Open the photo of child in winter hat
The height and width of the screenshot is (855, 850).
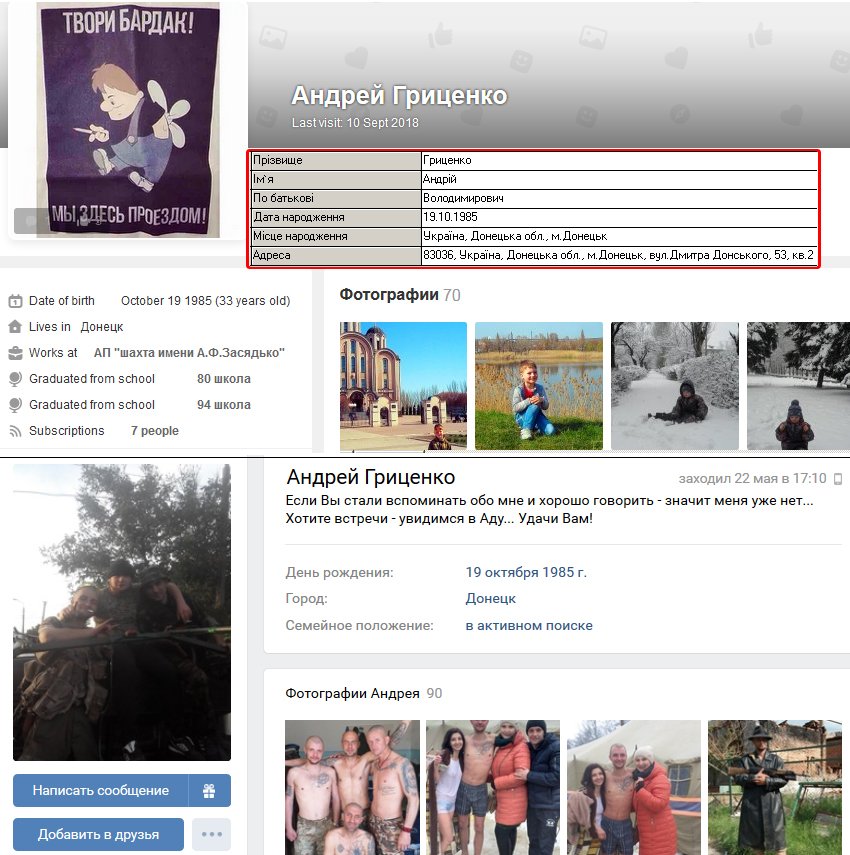coord(798,386)
